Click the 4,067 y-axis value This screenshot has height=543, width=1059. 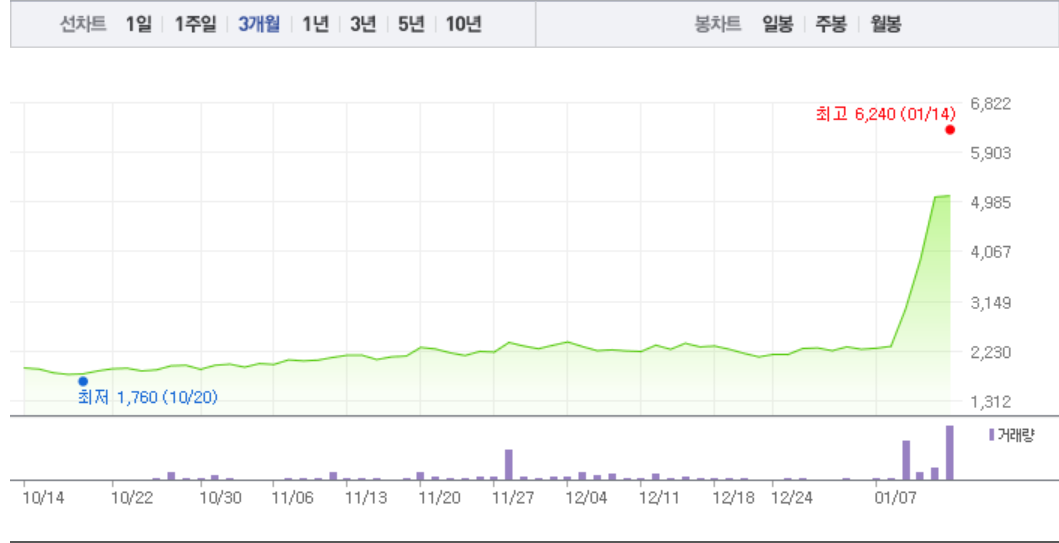click(x=990, y=252)
